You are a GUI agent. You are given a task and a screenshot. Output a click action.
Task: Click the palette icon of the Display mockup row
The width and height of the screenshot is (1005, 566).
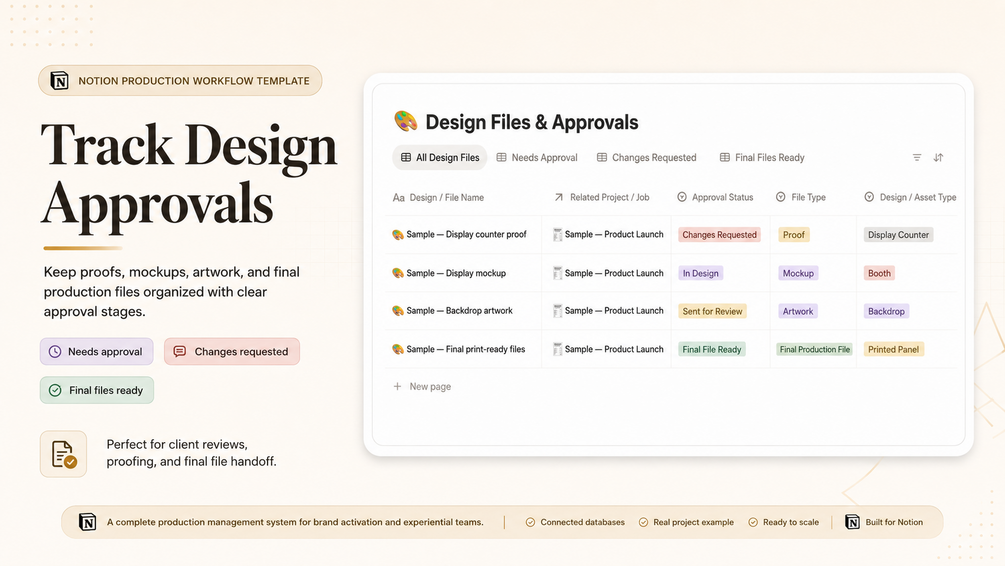pyautogui.click(x=398, y=273)
